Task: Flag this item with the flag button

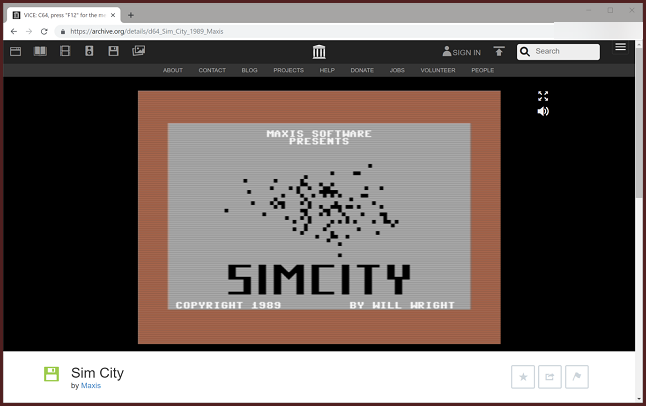Action: click(575, 376)
